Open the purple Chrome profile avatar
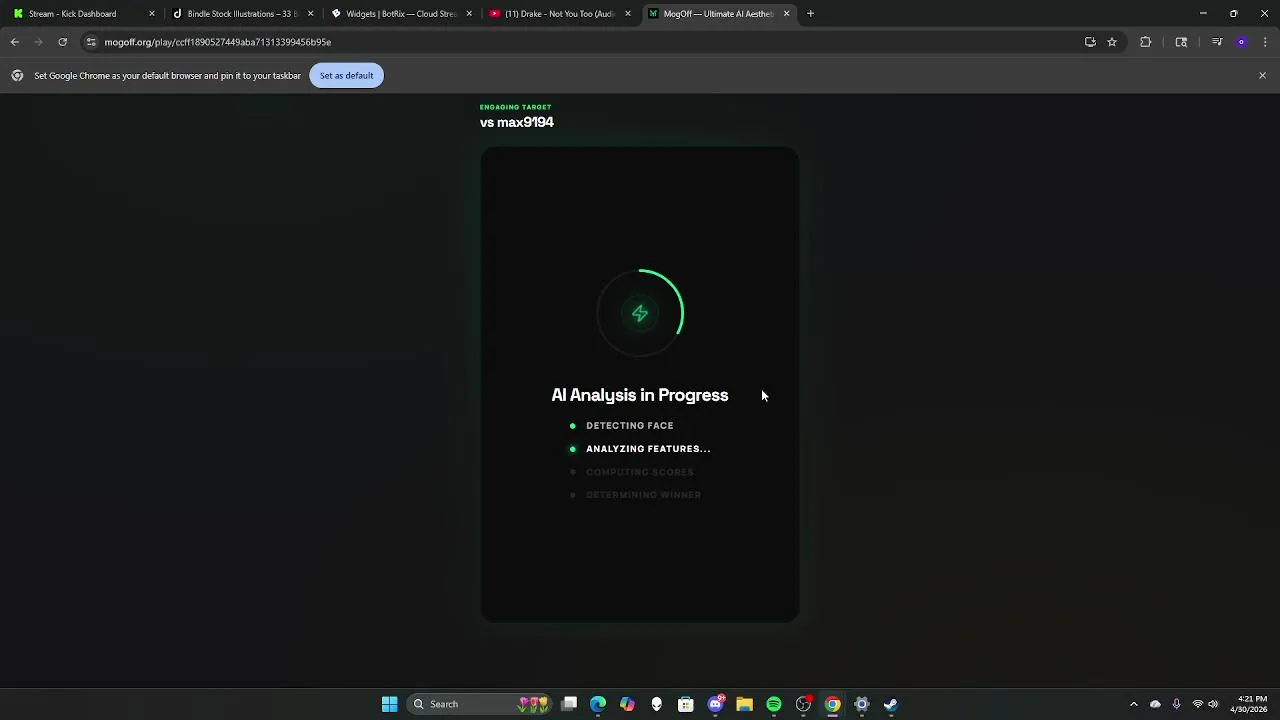Viewport: 1280px width, 720px height. 1241,42
